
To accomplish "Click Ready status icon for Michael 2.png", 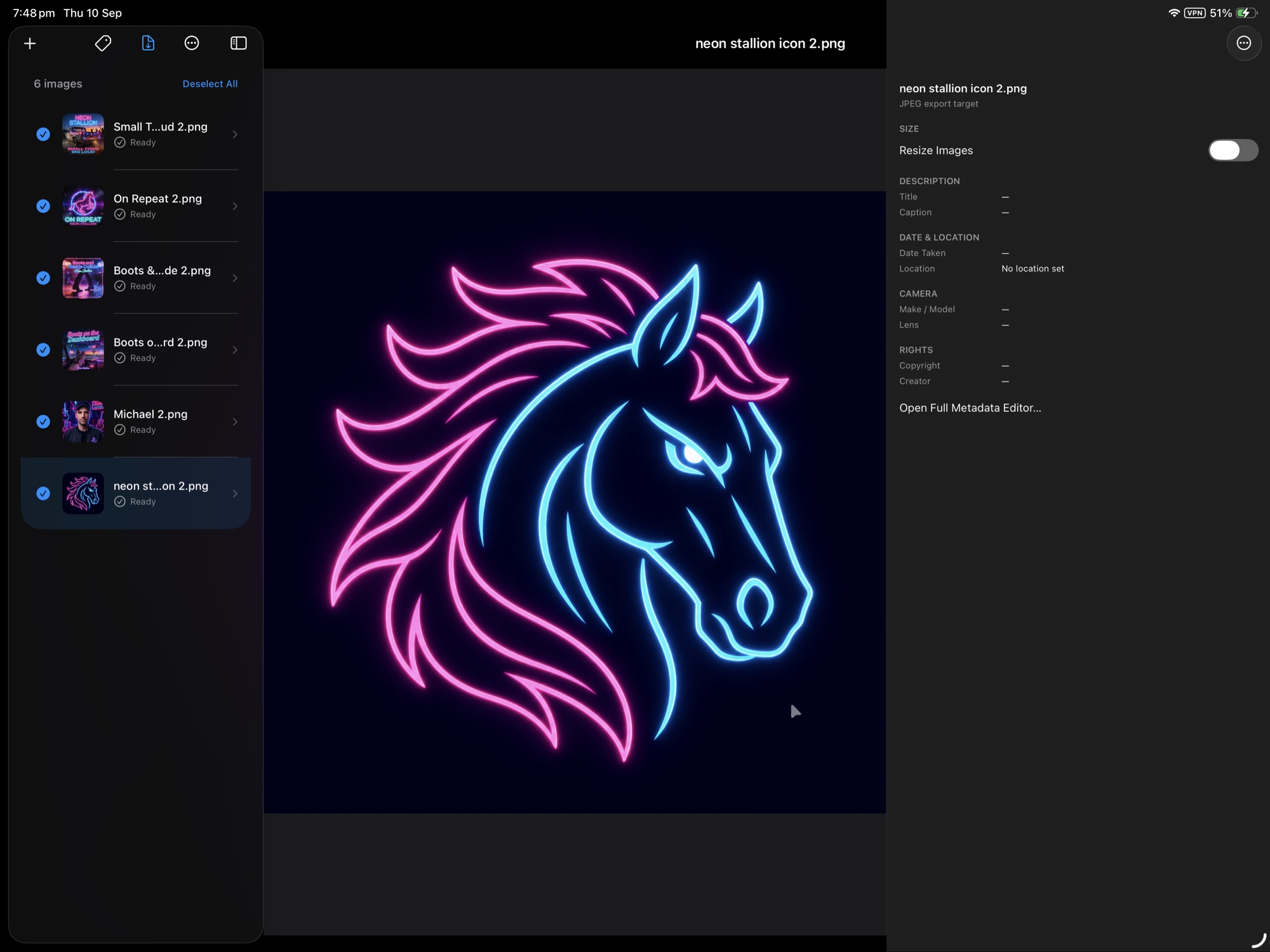I will point(119,430).
